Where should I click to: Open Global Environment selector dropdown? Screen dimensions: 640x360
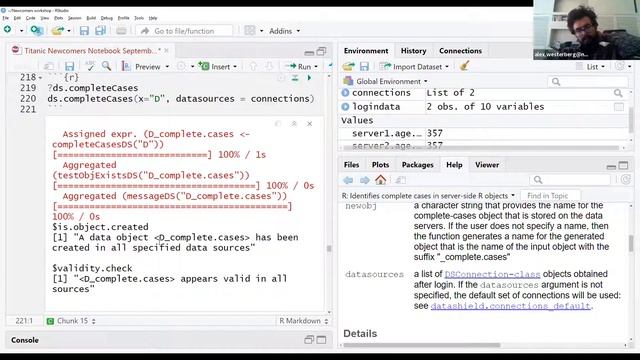coord(385,81)
